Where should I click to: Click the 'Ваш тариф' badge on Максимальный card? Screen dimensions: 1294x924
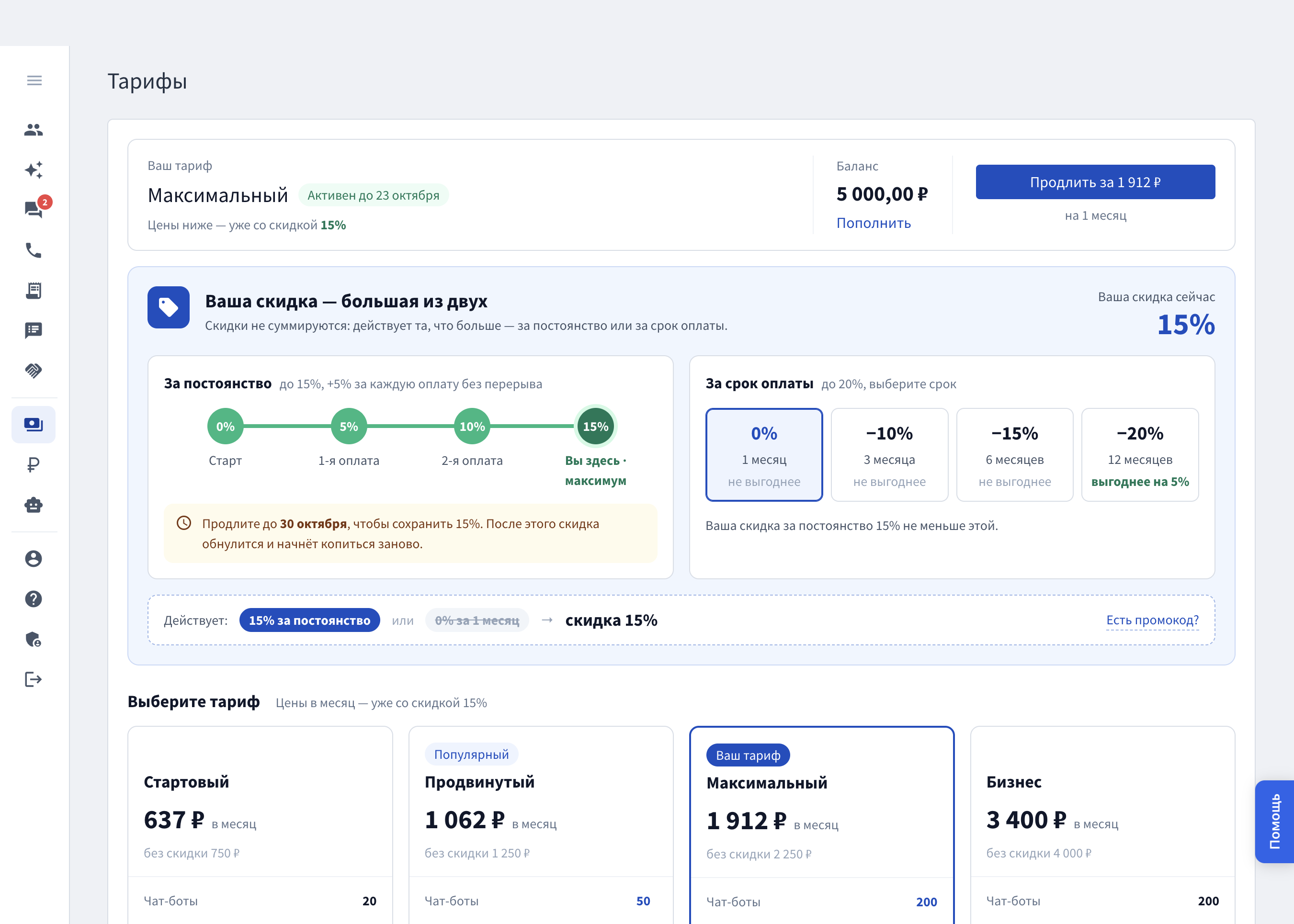pos(749,755)
